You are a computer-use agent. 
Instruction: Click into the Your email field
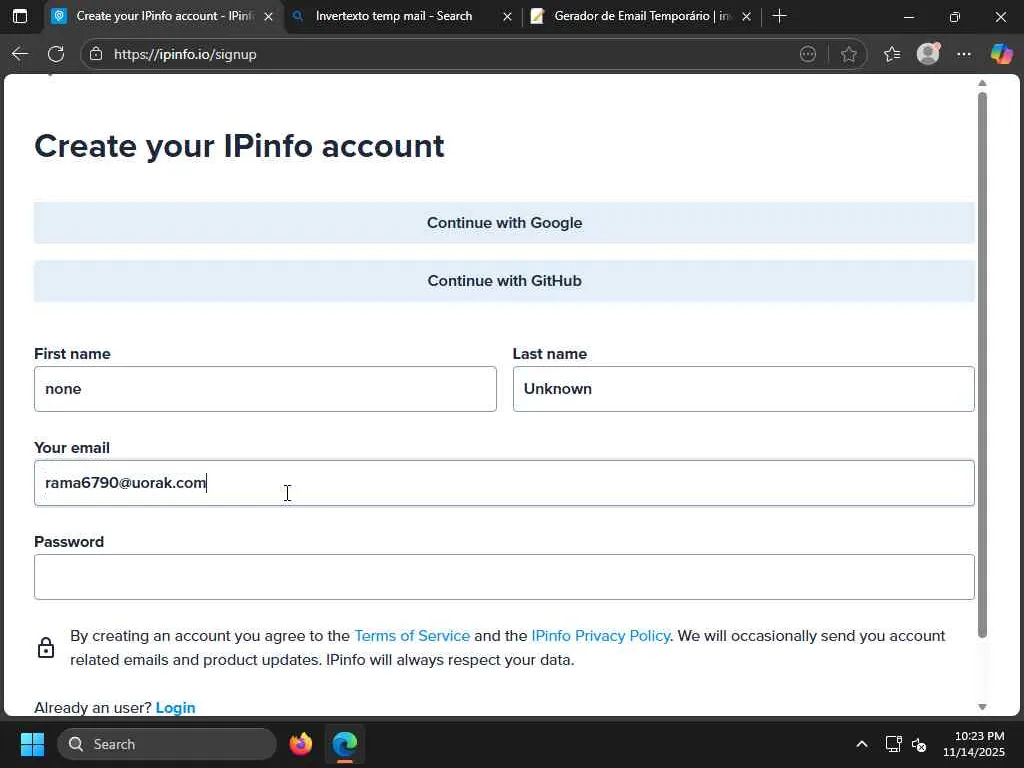(x=504, y=483)
